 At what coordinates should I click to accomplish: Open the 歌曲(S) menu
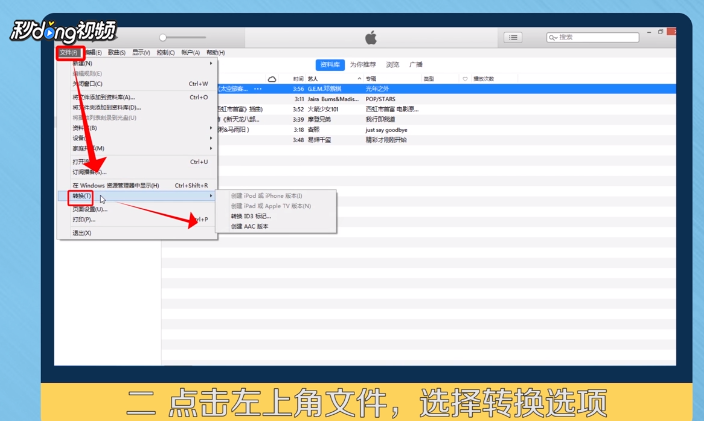point(117,53)
